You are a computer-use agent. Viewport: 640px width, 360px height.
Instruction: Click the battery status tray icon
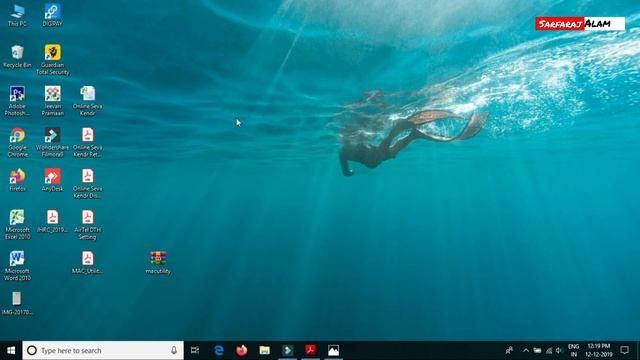coord(537,350)
